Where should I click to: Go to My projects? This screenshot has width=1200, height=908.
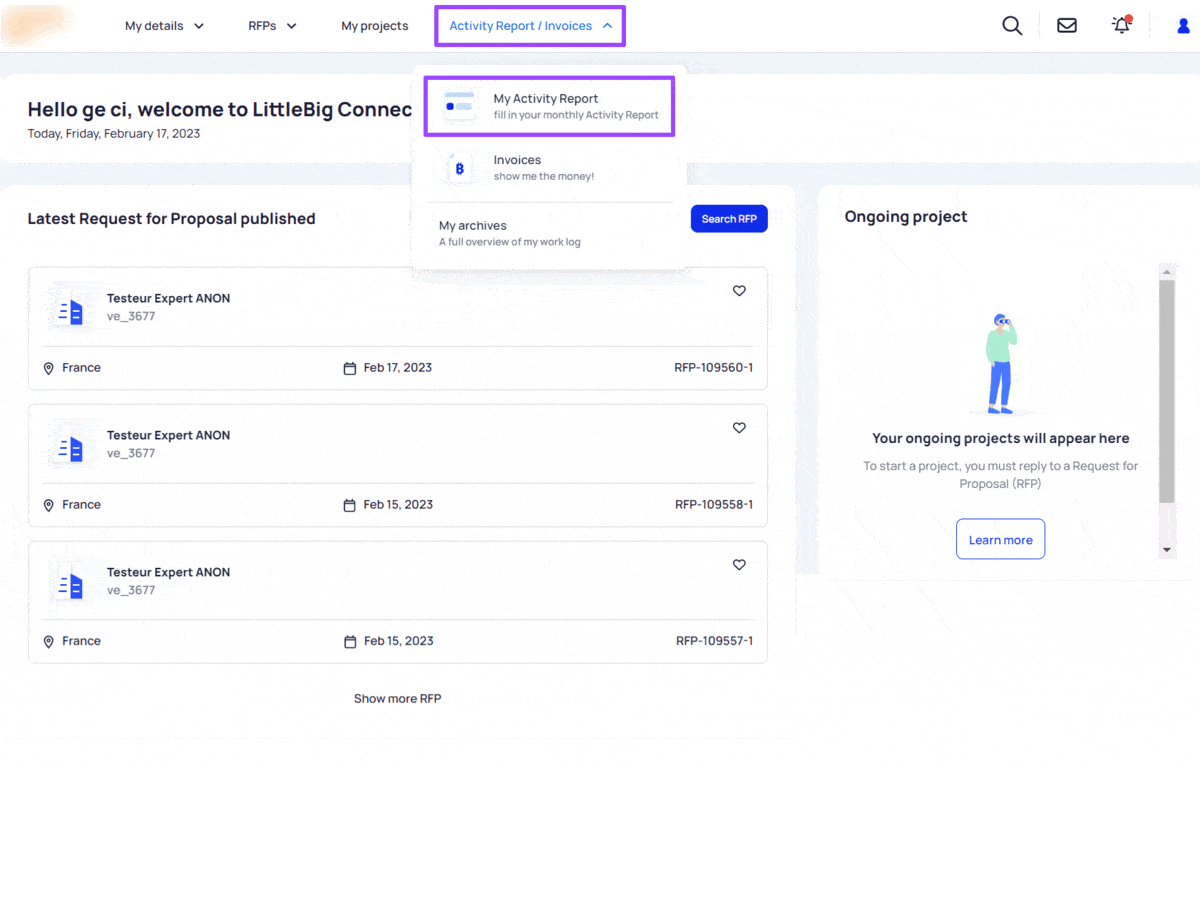pyautogui.click(x=375, y=26)
